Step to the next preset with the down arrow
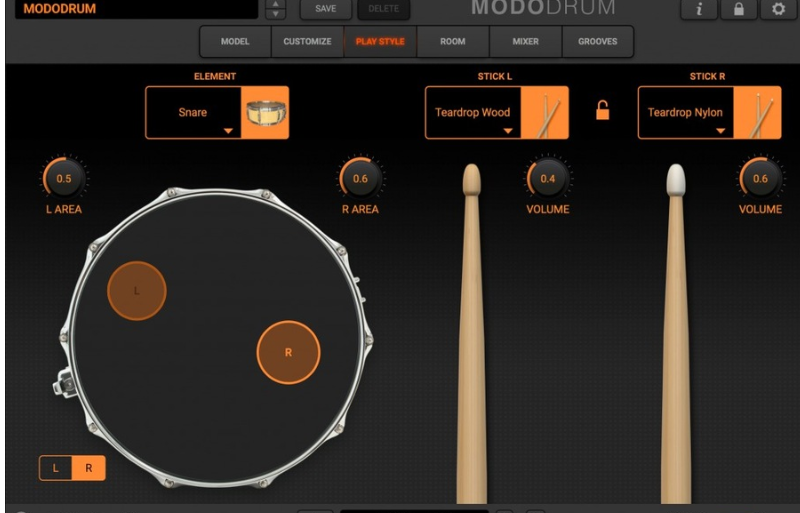Image resolution: width=800 pixels, height=513 pixels. coord(276,14)
